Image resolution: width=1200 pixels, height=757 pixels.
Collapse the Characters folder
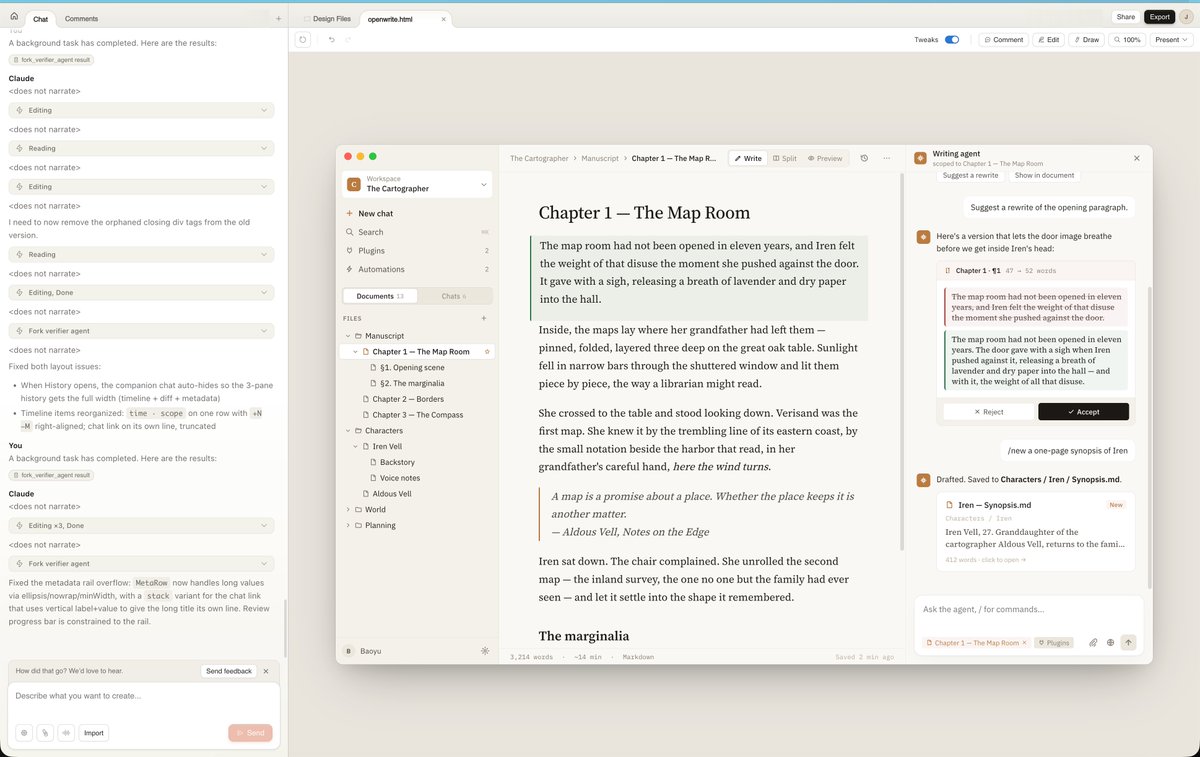click(348, 431)
